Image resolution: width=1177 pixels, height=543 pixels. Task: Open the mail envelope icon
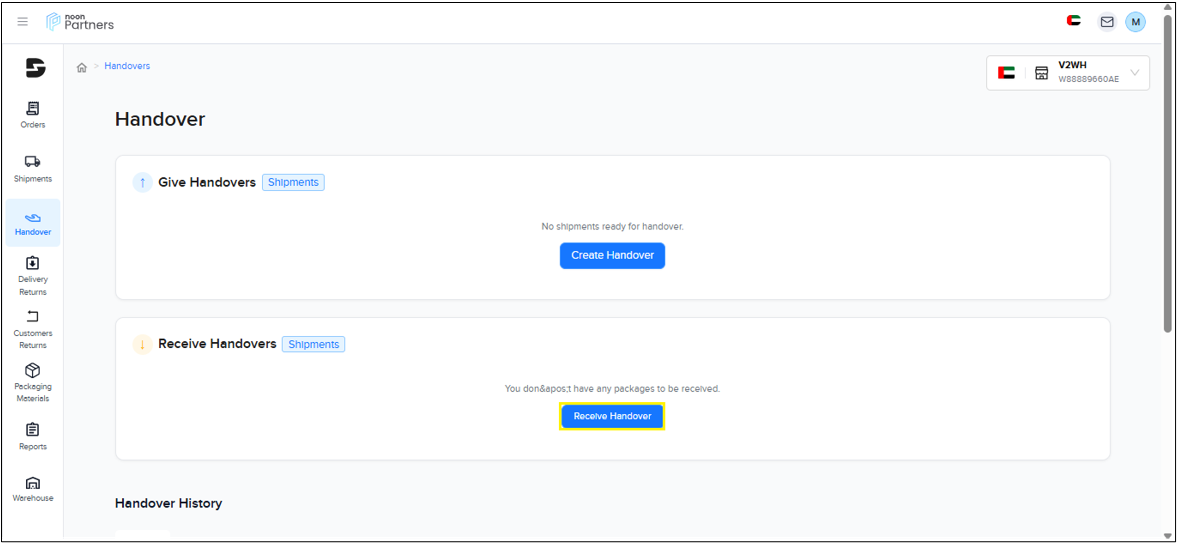pyautogui.click(x=1107, y=21)
